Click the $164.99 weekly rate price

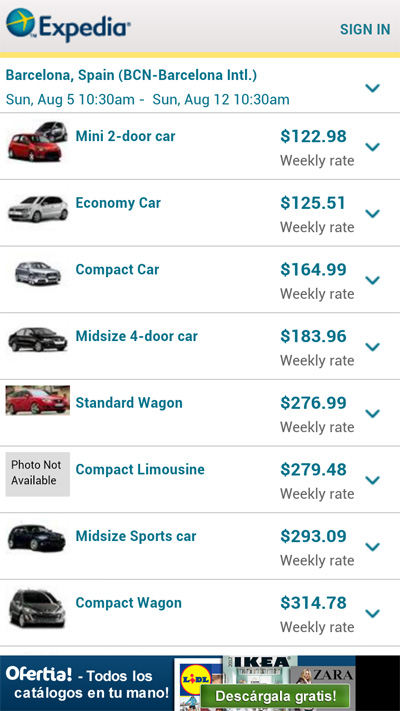click(x=313, y=269)
